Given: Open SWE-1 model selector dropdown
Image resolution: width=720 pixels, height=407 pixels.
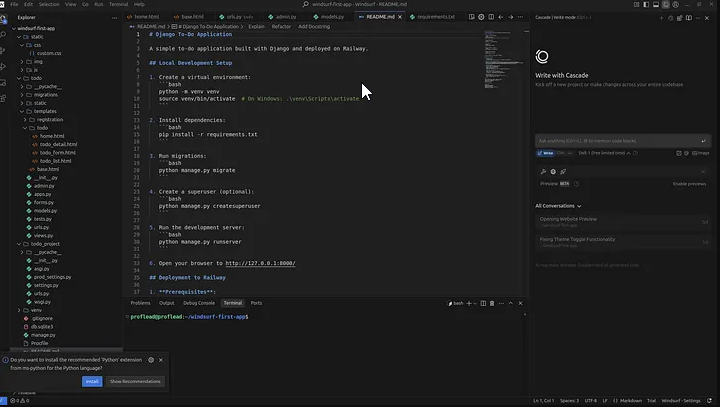Looking at the screenshot, I should click(x=604, y=153).
